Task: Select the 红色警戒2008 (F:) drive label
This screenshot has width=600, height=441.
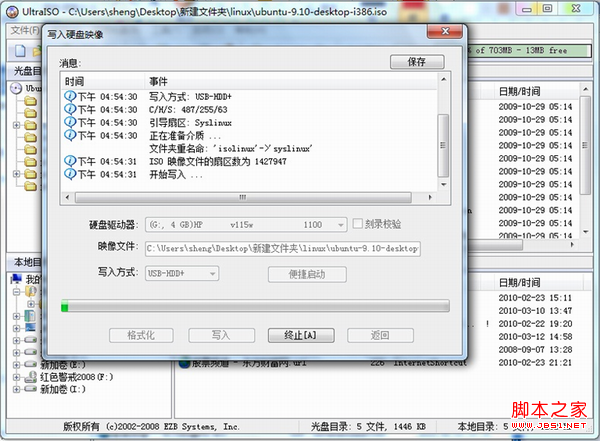Action: point(77,377)
